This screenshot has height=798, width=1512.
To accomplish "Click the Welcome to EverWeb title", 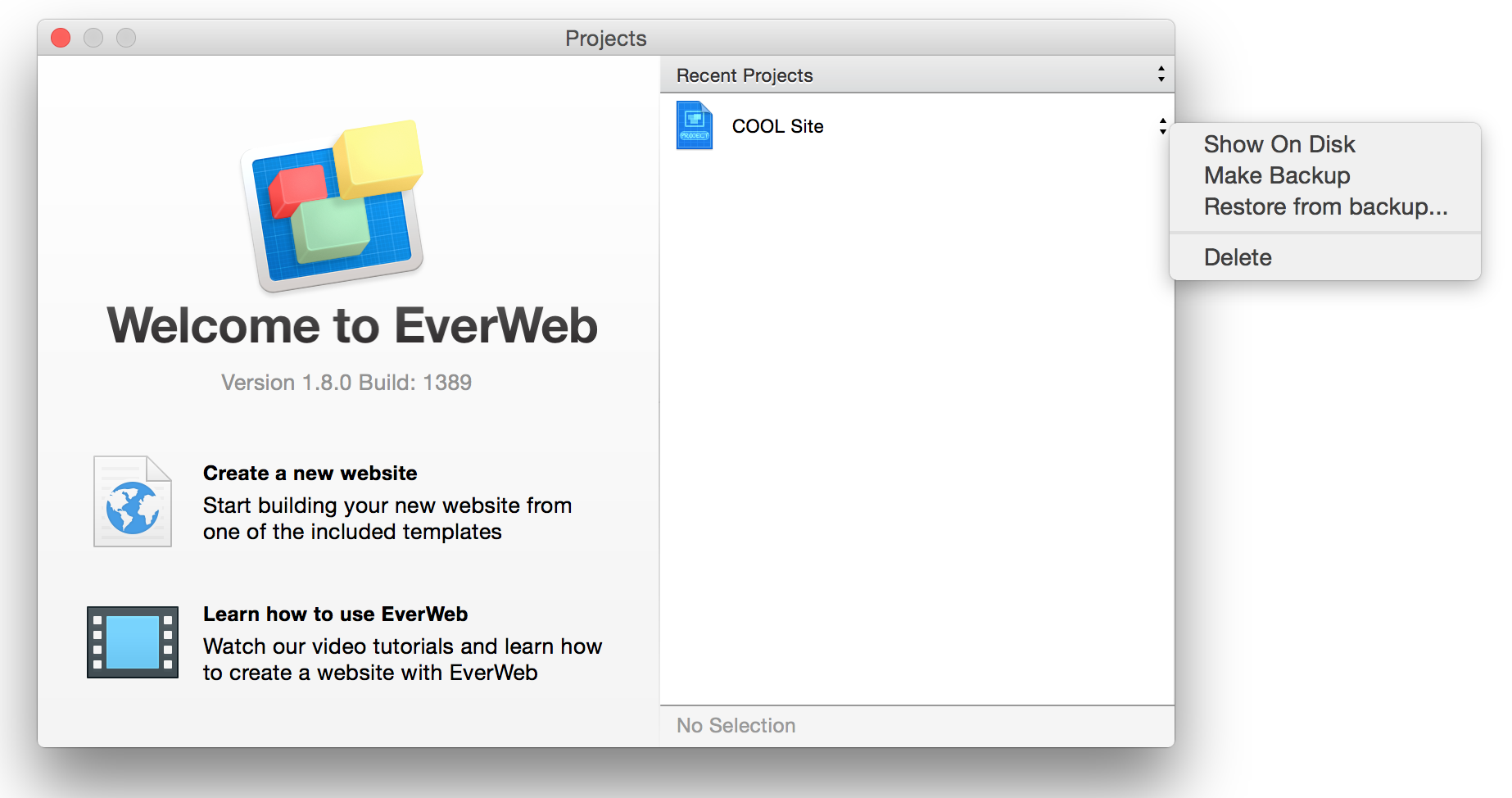I will [x=352, y=326].
